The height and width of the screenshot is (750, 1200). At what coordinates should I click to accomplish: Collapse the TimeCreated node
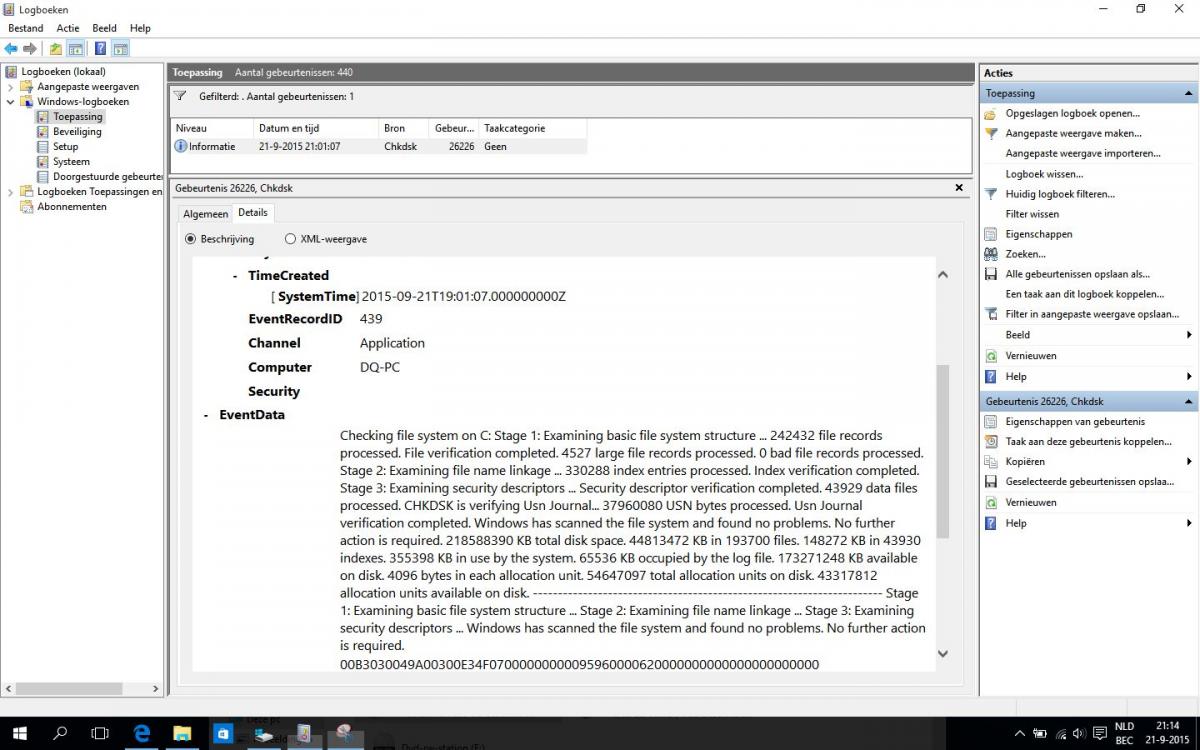235,275
